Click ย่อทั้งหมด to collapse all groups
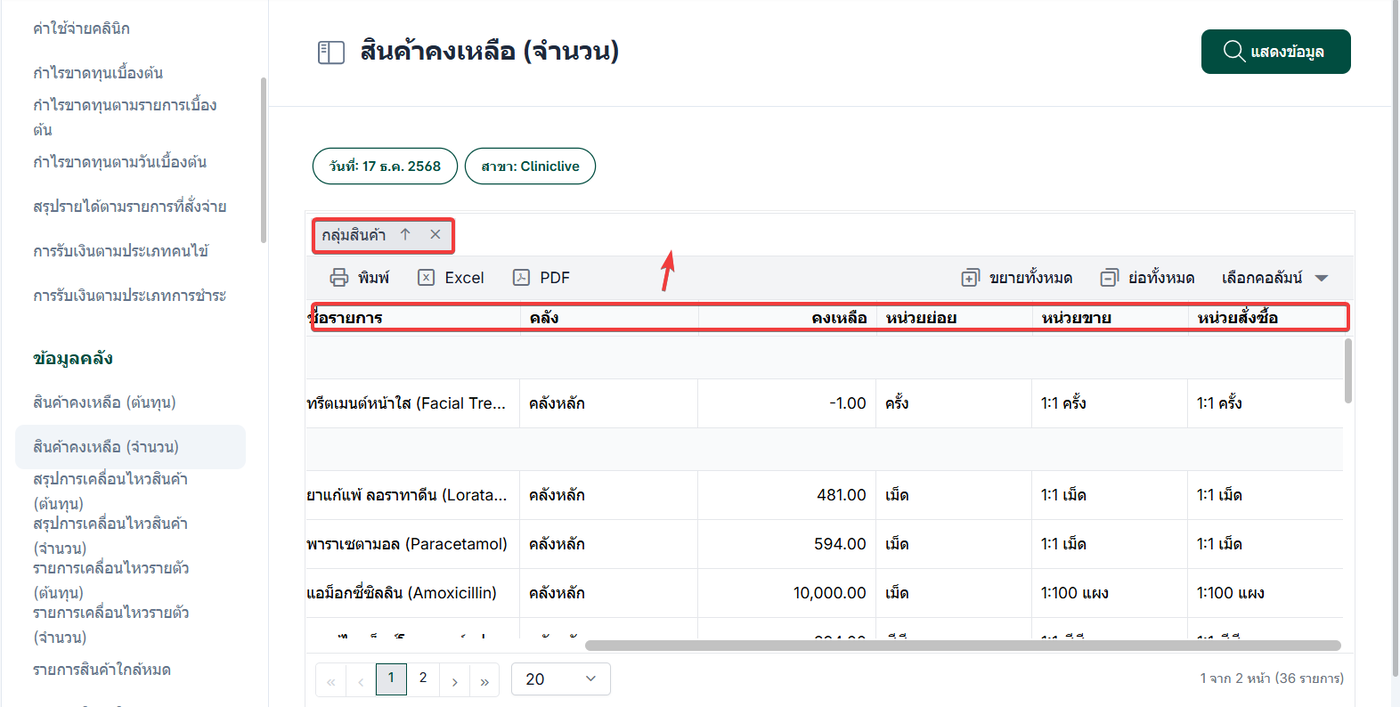 tap(1147, 278)
